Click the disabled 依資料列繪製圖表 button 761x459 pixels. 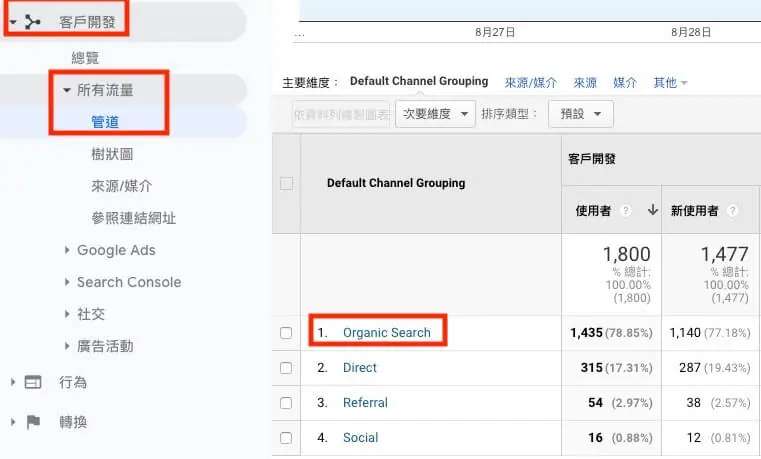[341, 115]
